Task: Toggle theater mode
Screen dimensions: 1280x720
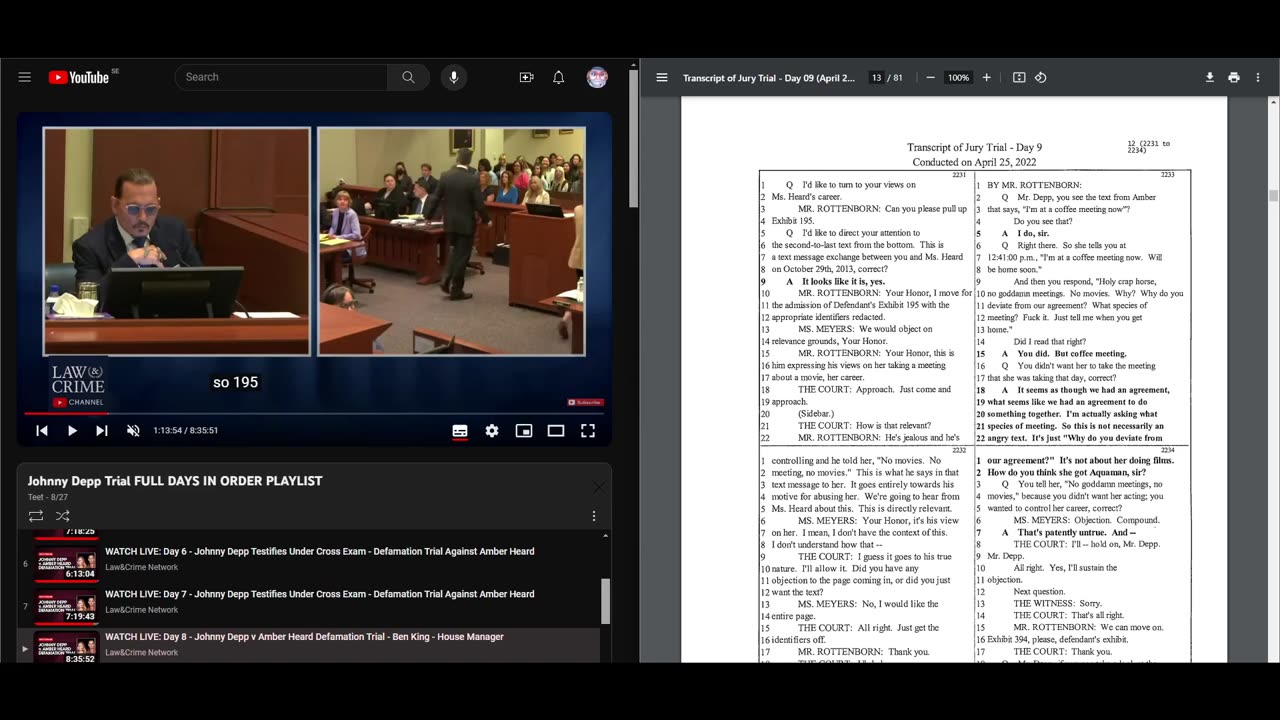Action: pyautogui.click(x=556, y=430)
